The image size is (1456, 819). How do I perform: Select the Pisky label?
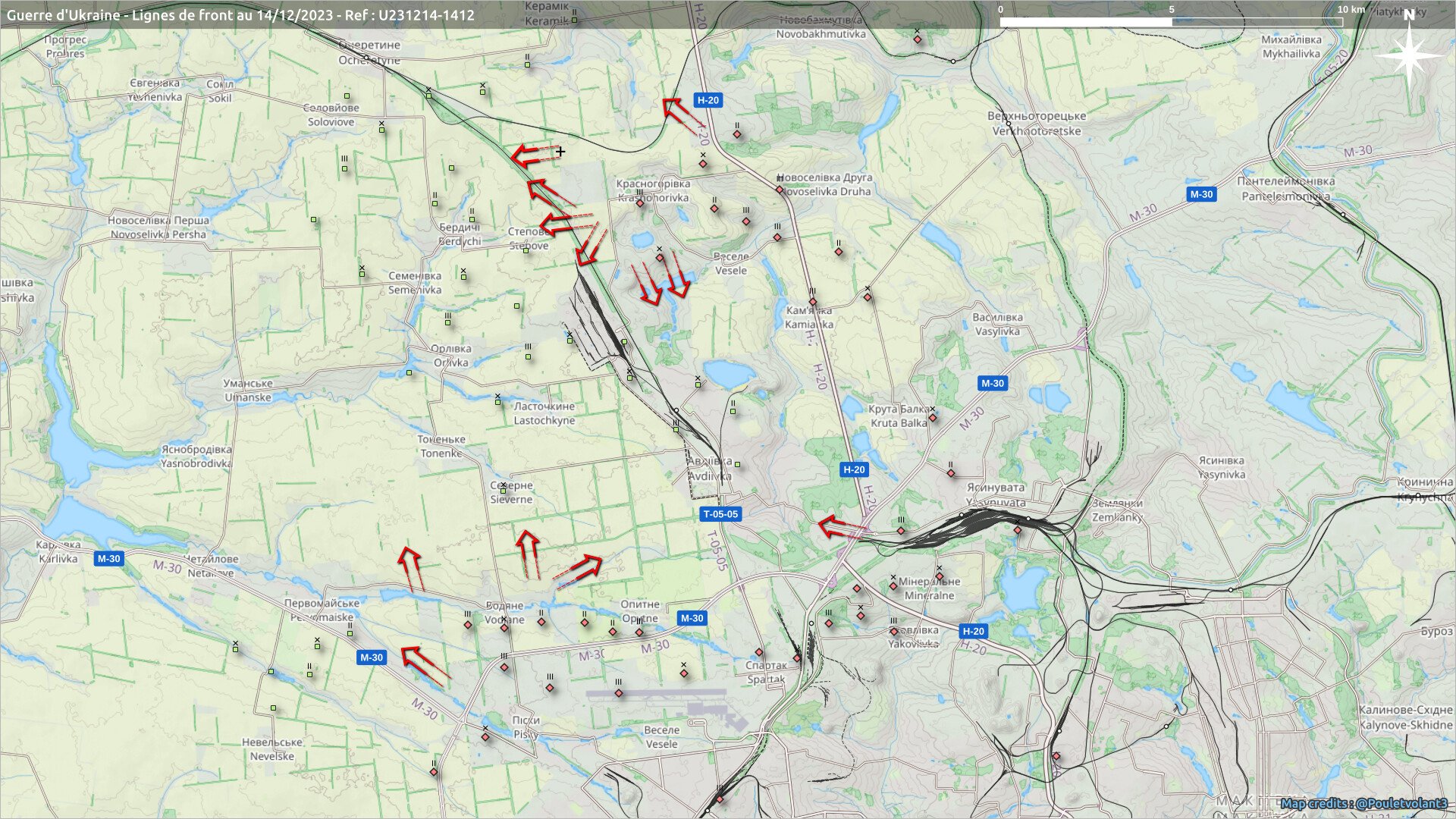[x=526, y=726]
